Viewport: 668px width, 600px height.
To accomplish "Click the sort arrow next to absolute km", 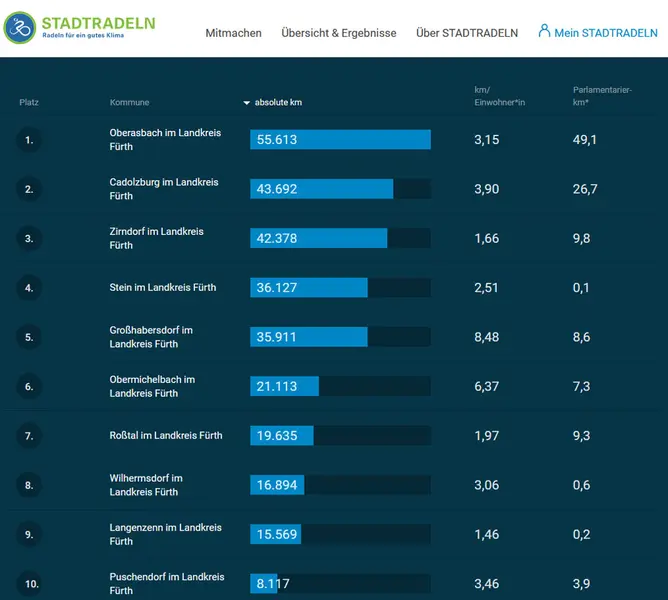I will (x=247, y=103).
